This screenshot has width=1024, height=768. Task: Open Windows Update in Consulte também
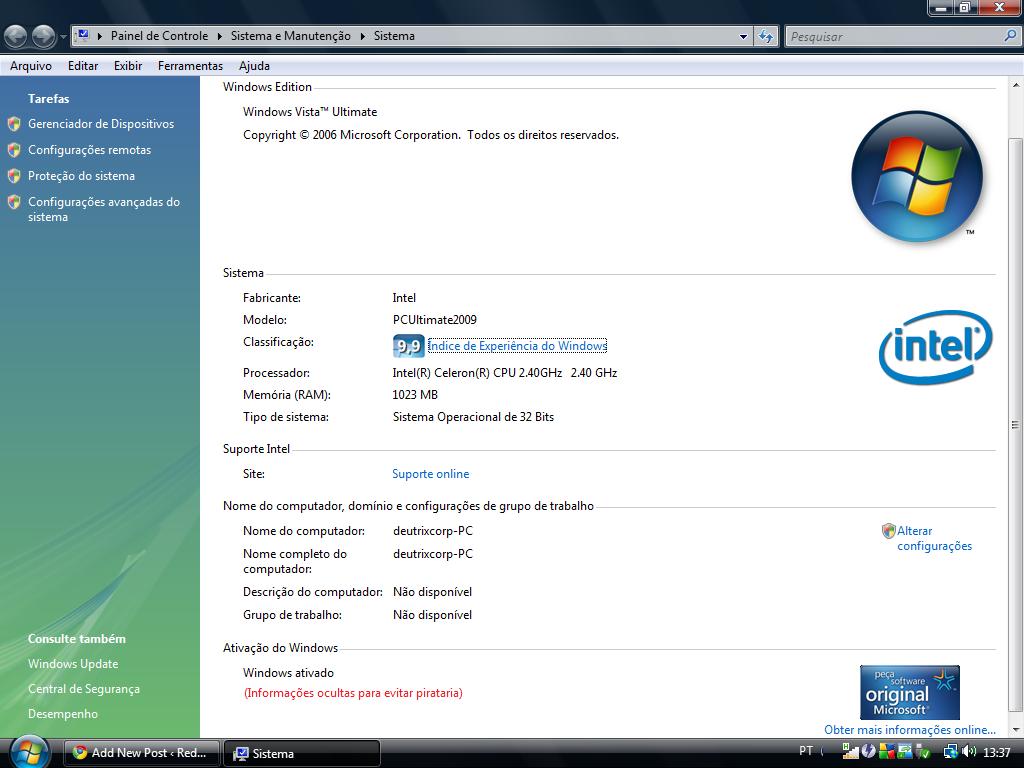pyautogui.click(x=73, y=664)
